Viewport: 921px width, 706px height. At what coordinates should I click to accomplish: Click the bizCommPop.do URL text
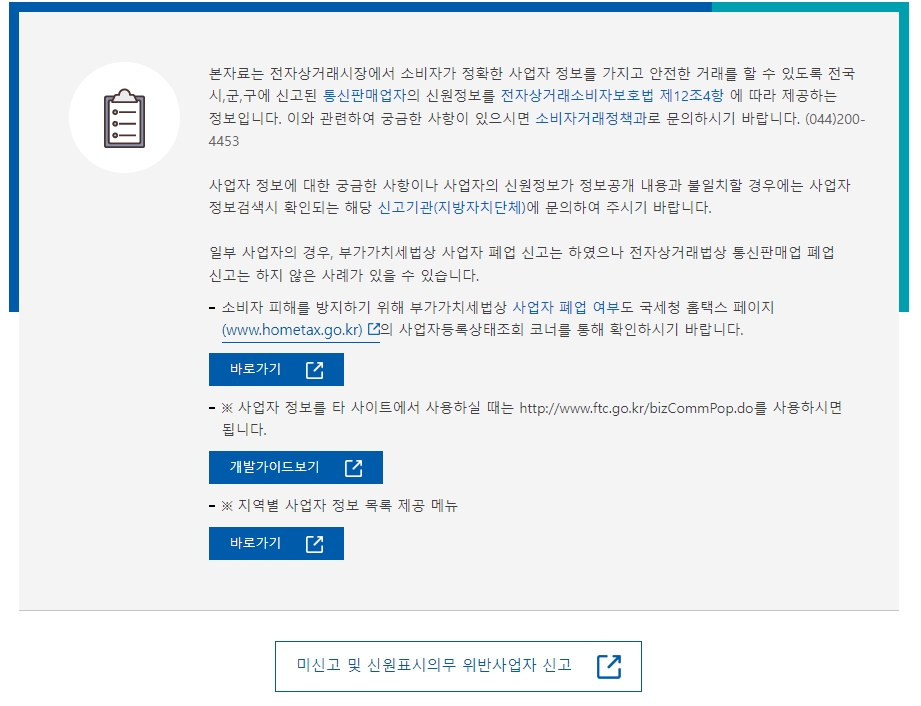(636, 408)
